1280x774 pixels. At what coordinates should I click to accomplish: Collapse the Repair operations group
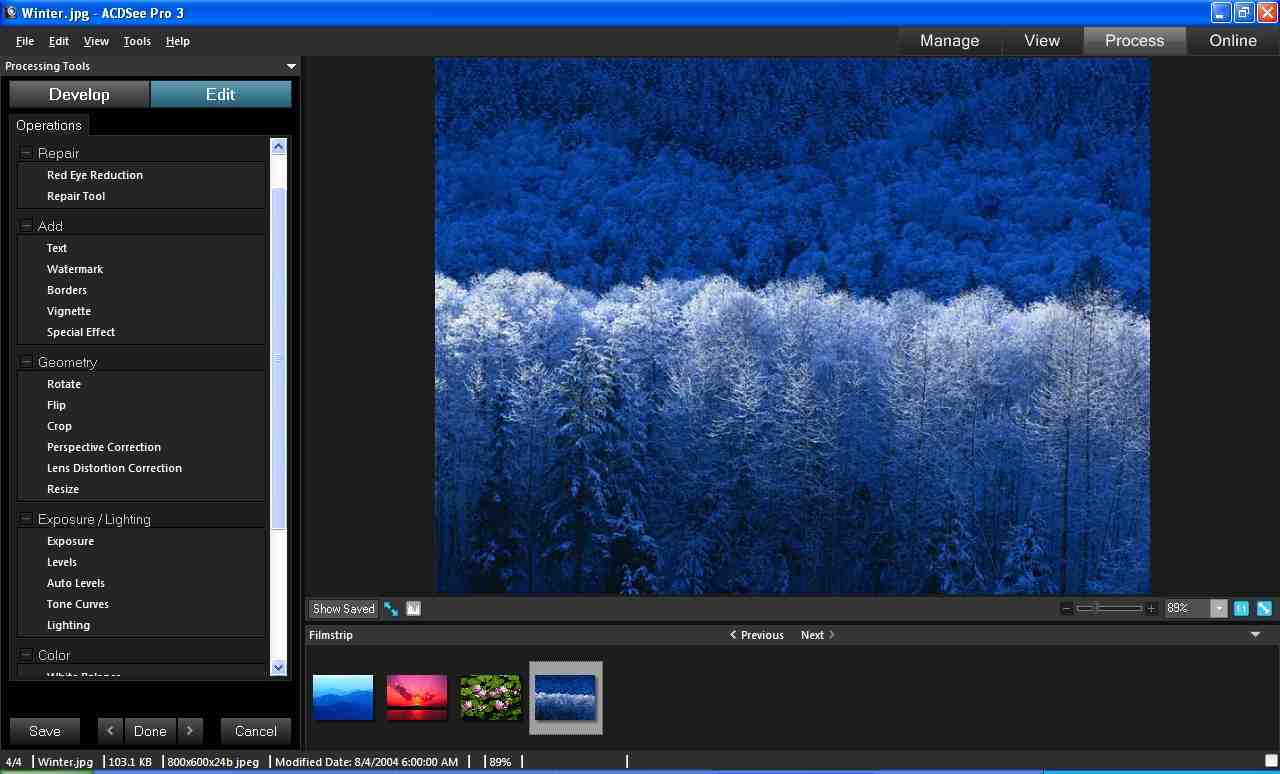(24, 152)
